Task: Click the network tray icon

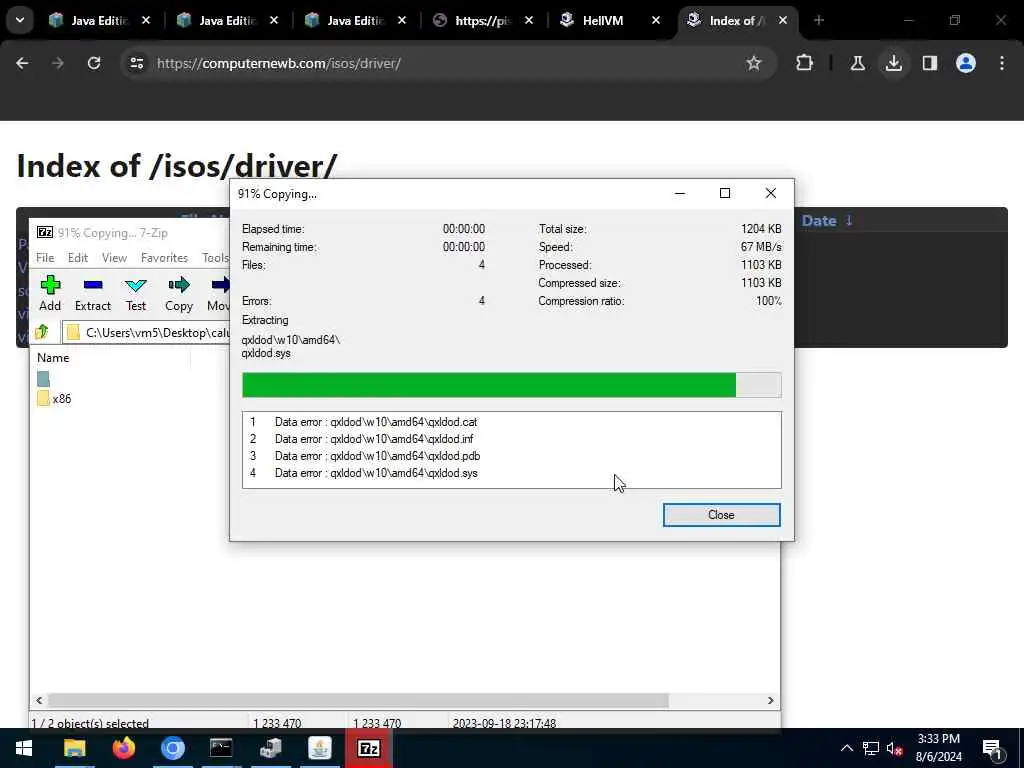Action: point(870,748)
